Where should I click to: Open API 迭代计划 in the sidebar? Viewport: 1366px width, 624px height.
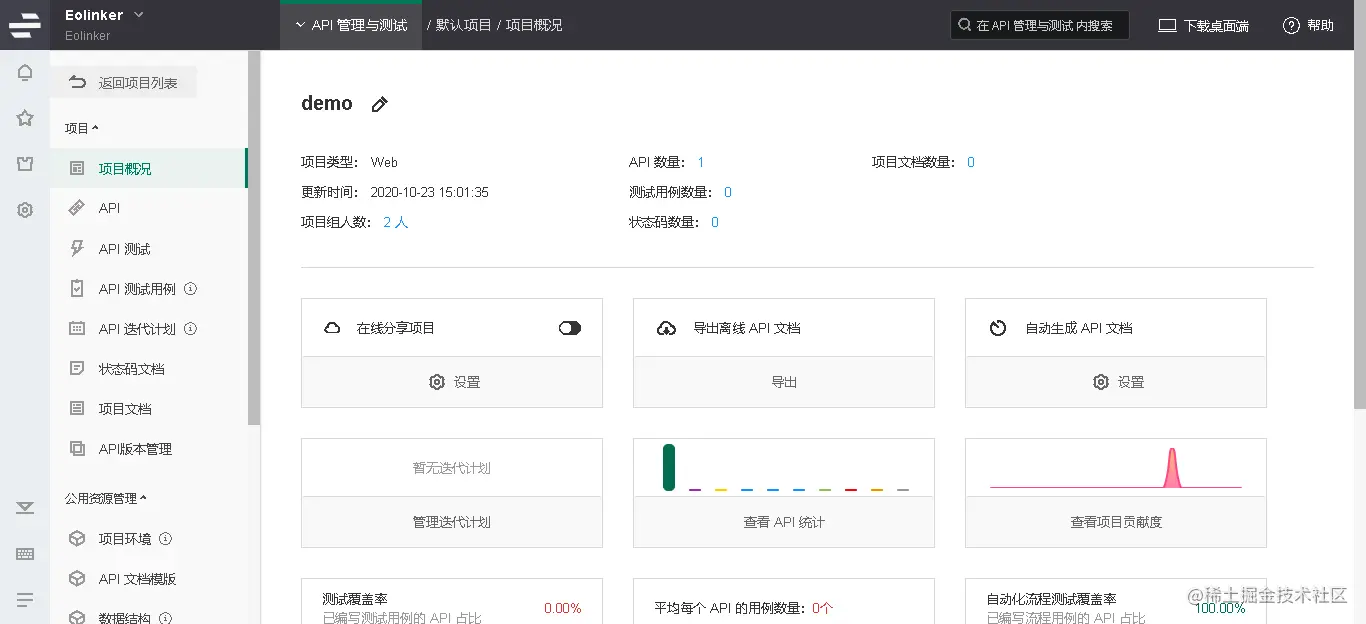coord(148,329)
